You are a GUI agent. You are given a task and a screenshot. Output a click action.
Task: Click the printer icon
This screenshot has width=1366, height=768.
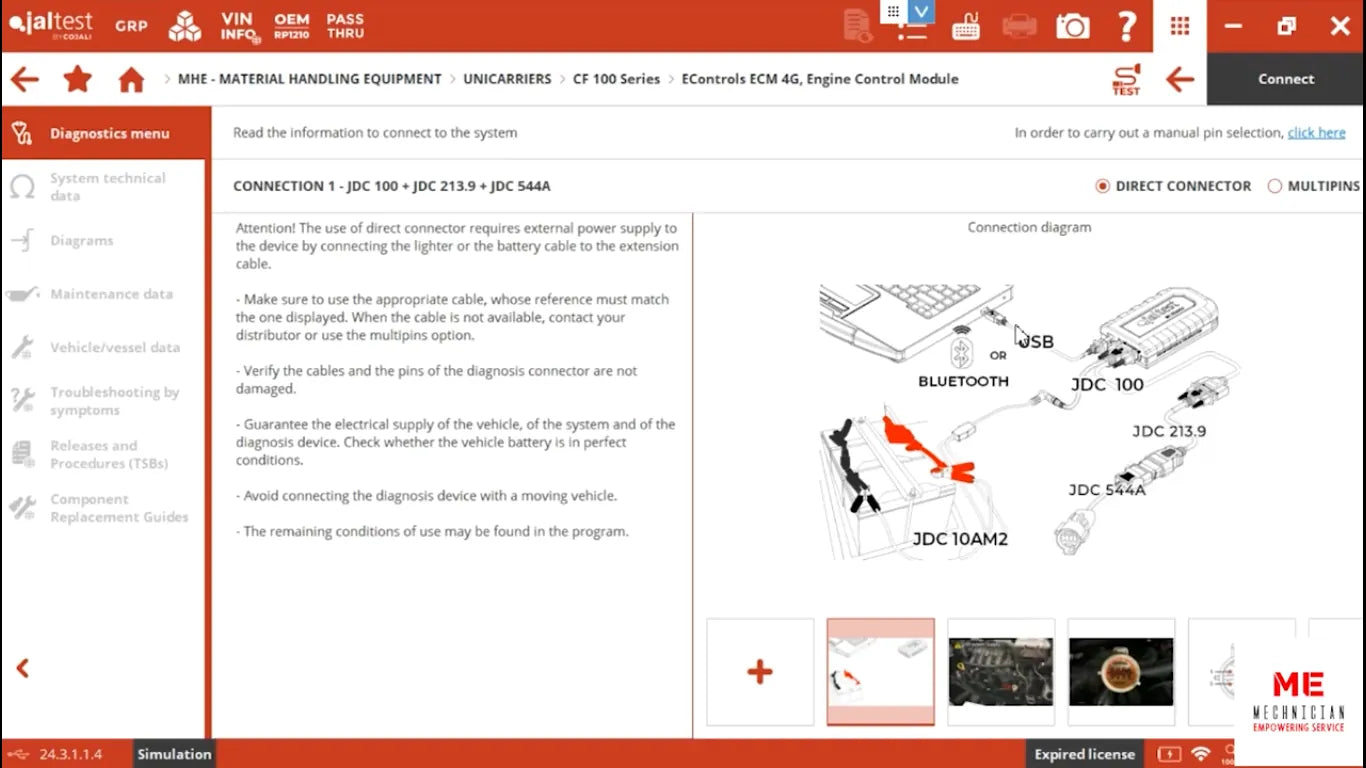click(1019, 26)
